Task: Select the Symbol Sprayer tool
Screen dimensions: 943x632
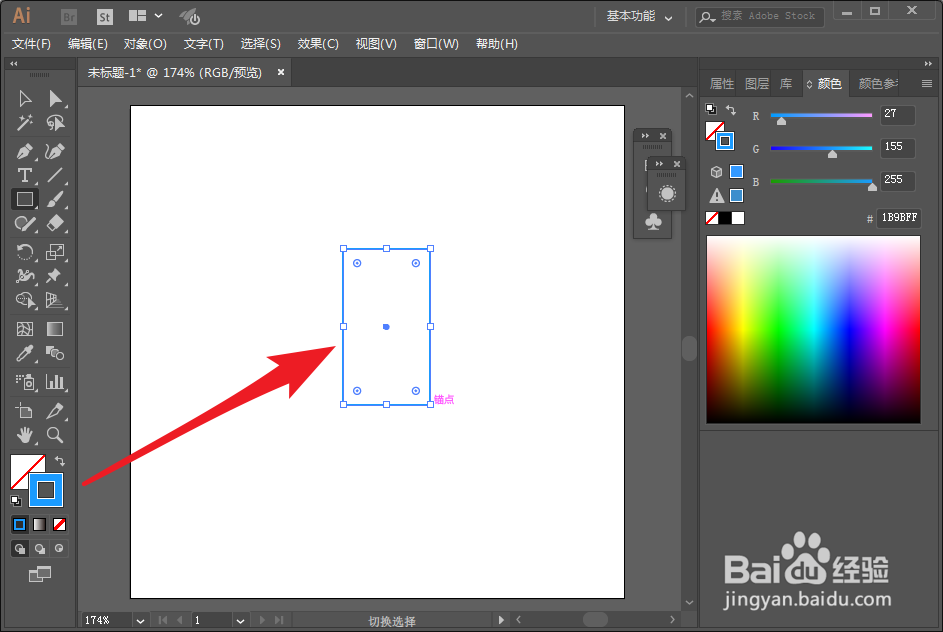Action: [25, 382]
